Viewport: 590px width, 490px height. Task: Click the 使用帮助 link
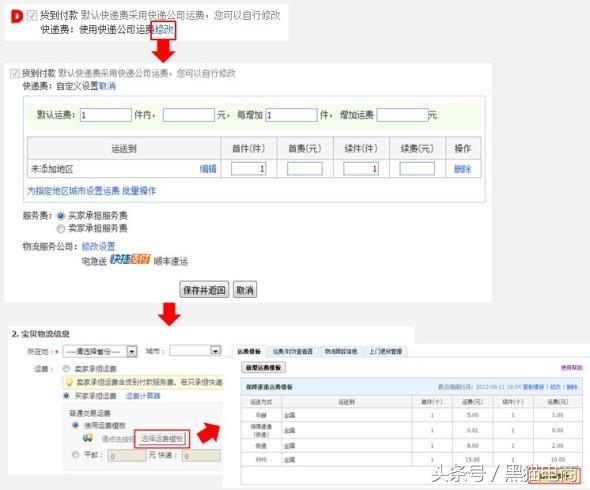pyautogui.click(x=572, y=368)
